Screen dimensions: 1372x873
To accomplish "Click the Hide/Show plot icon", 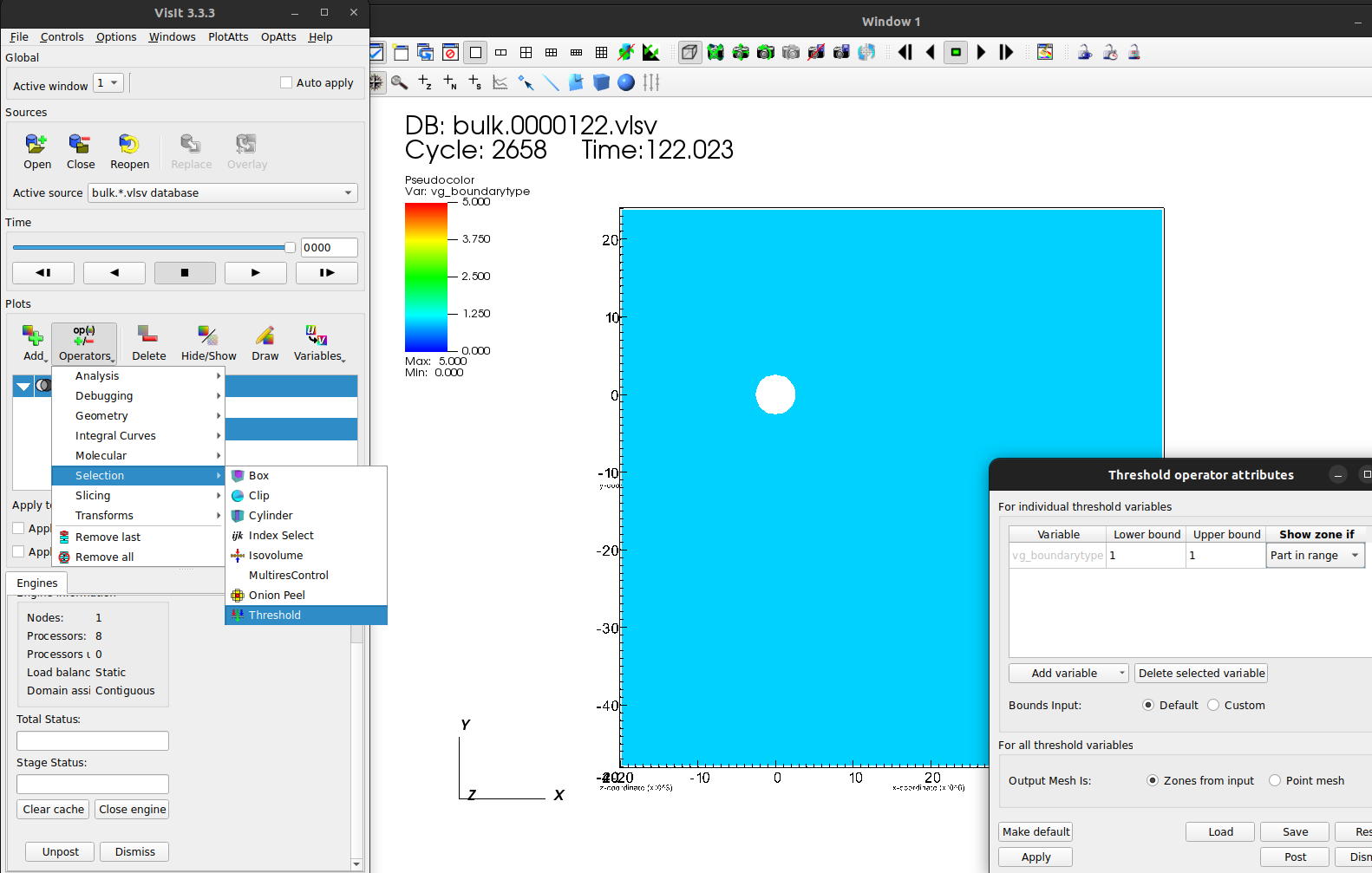I will [x=208, y=336].
